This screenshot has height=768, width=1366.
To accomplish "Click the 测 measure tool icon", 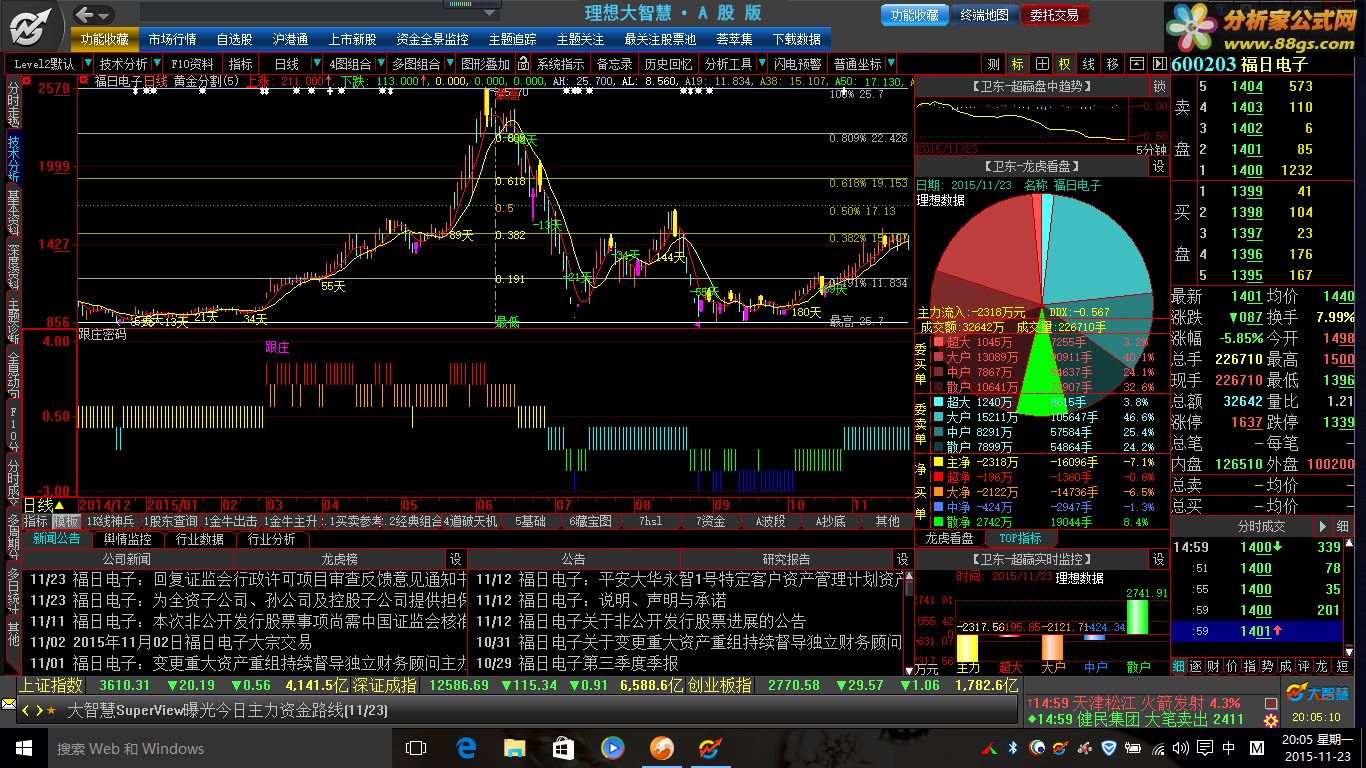I will [x=993, y=64].
